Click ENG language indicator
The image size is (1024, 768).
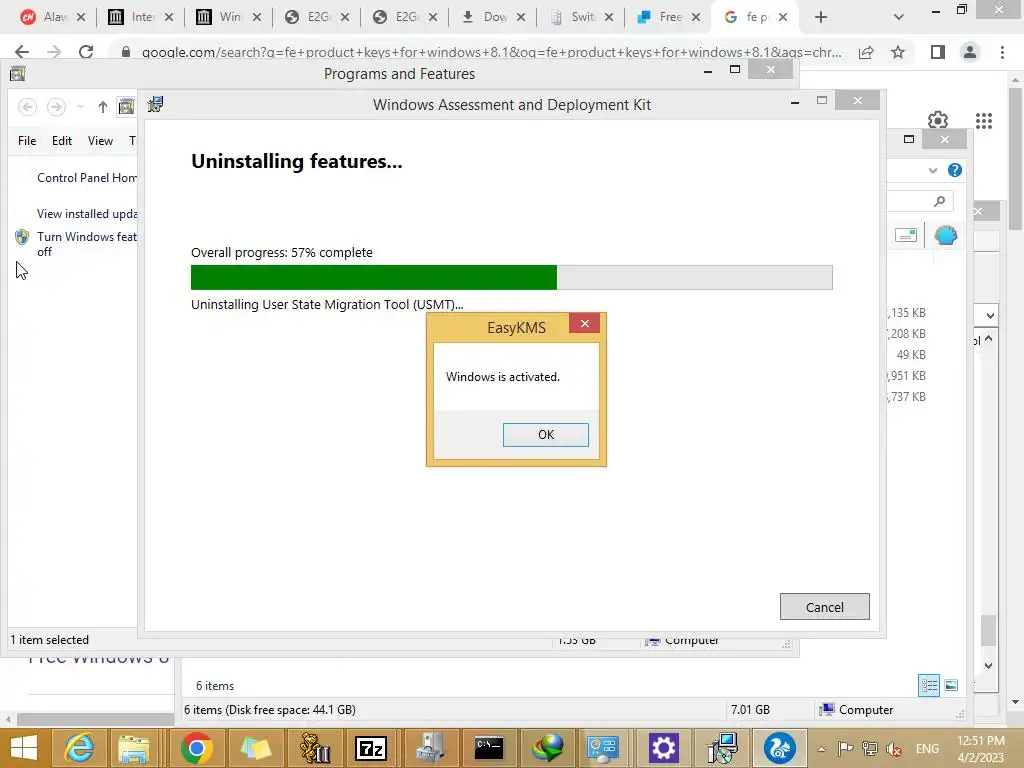927,749
